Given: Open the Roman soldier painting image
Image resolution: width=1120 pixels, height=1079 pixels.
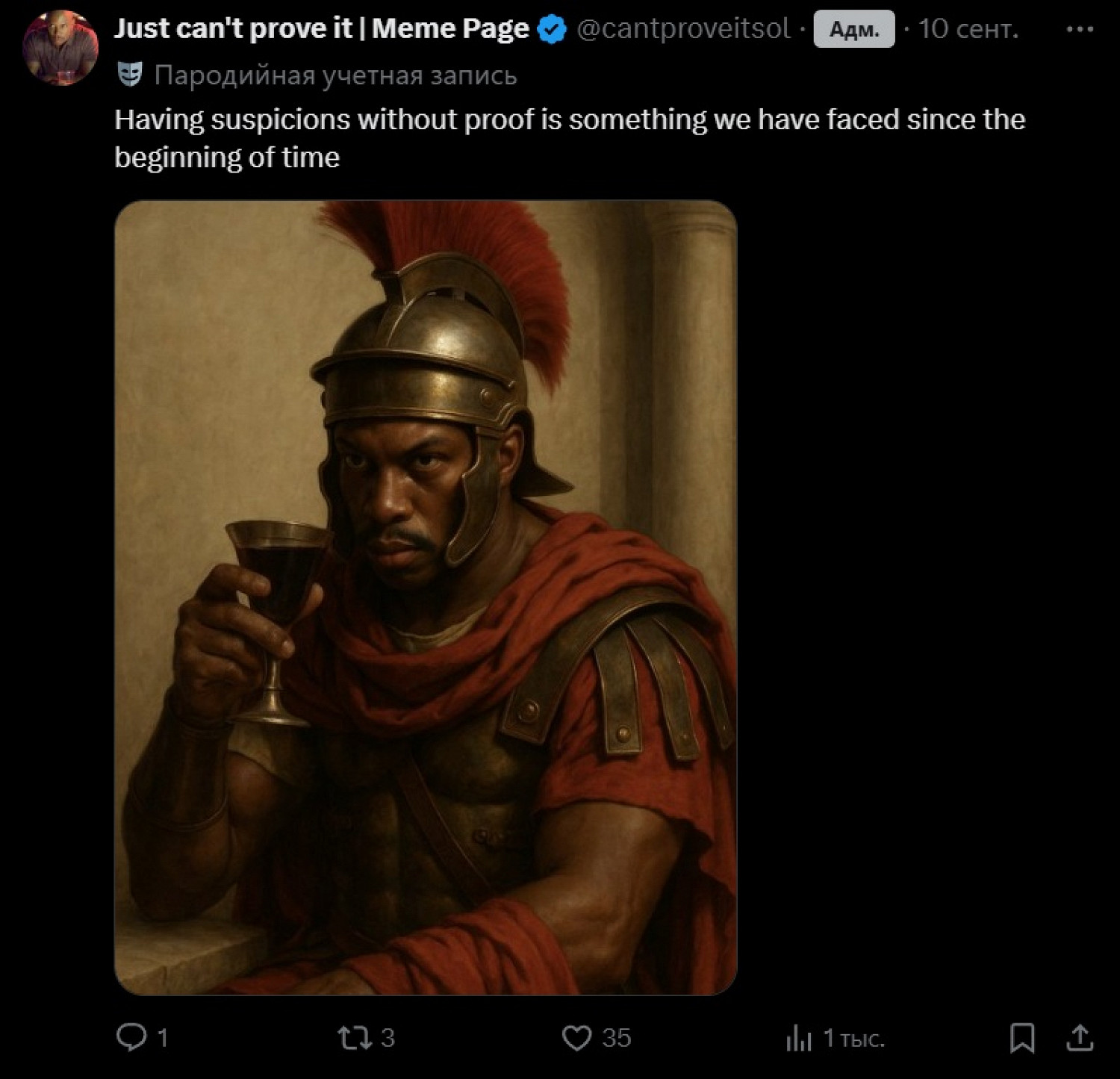Looking at the screenshot, I should (x=426, y=597).
